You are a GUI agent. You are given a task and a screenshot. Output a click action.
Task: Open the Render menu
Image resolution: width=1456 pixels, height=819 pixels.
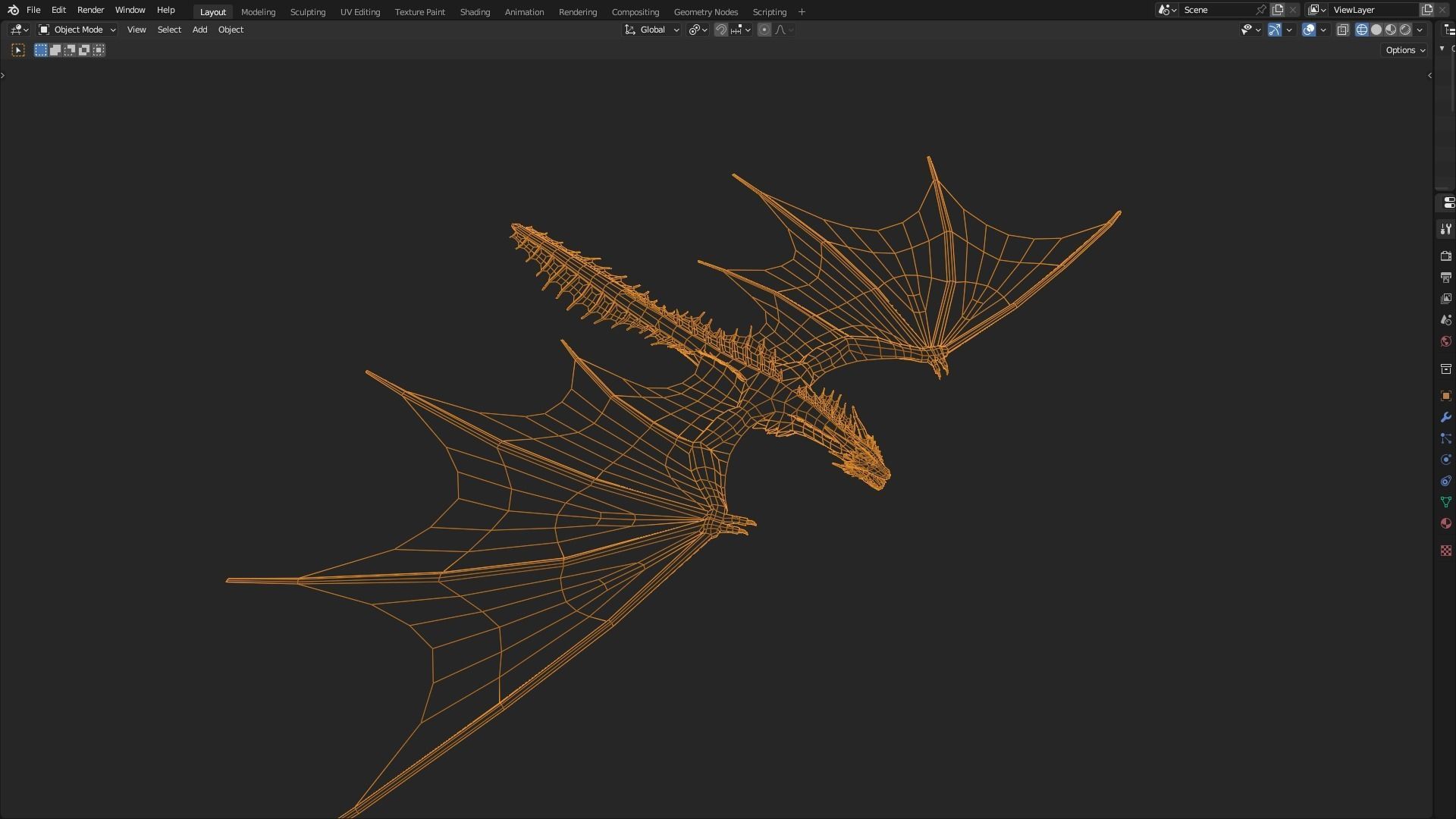90,10
